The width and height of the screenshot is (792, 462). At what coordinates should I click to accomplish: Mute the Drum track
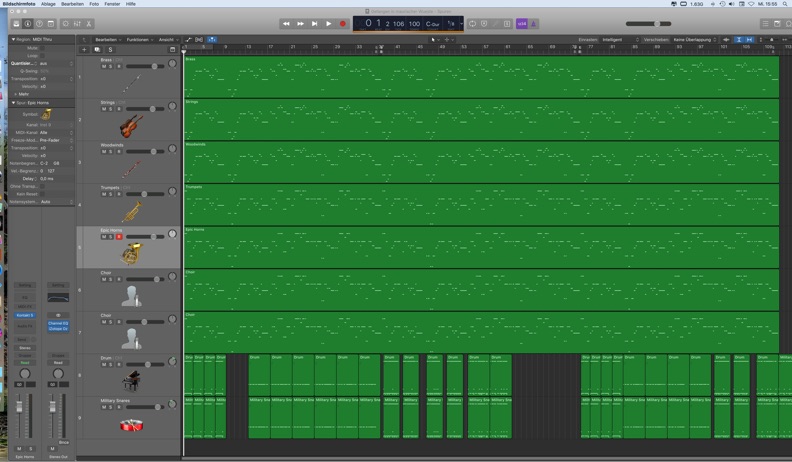104,365
